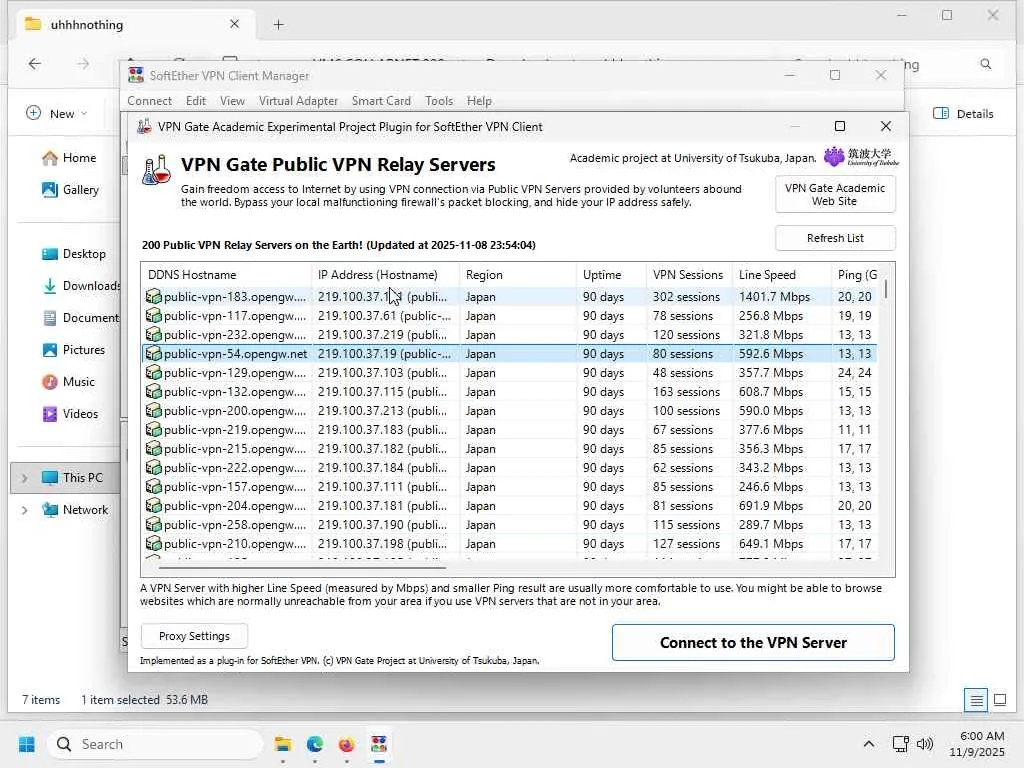1024x768 pixels.
Task: Click the server icon of public-vpn-117 row
Action: (153, 315)
